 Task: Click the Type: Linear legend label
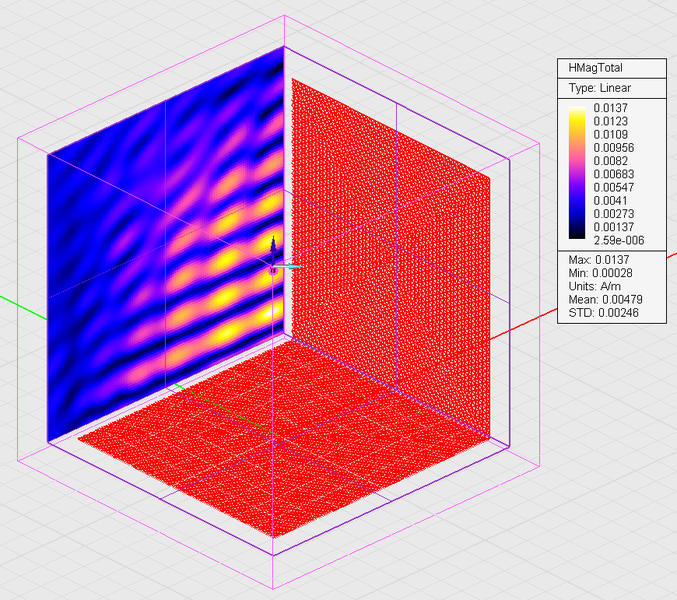[x=599, y=88]
